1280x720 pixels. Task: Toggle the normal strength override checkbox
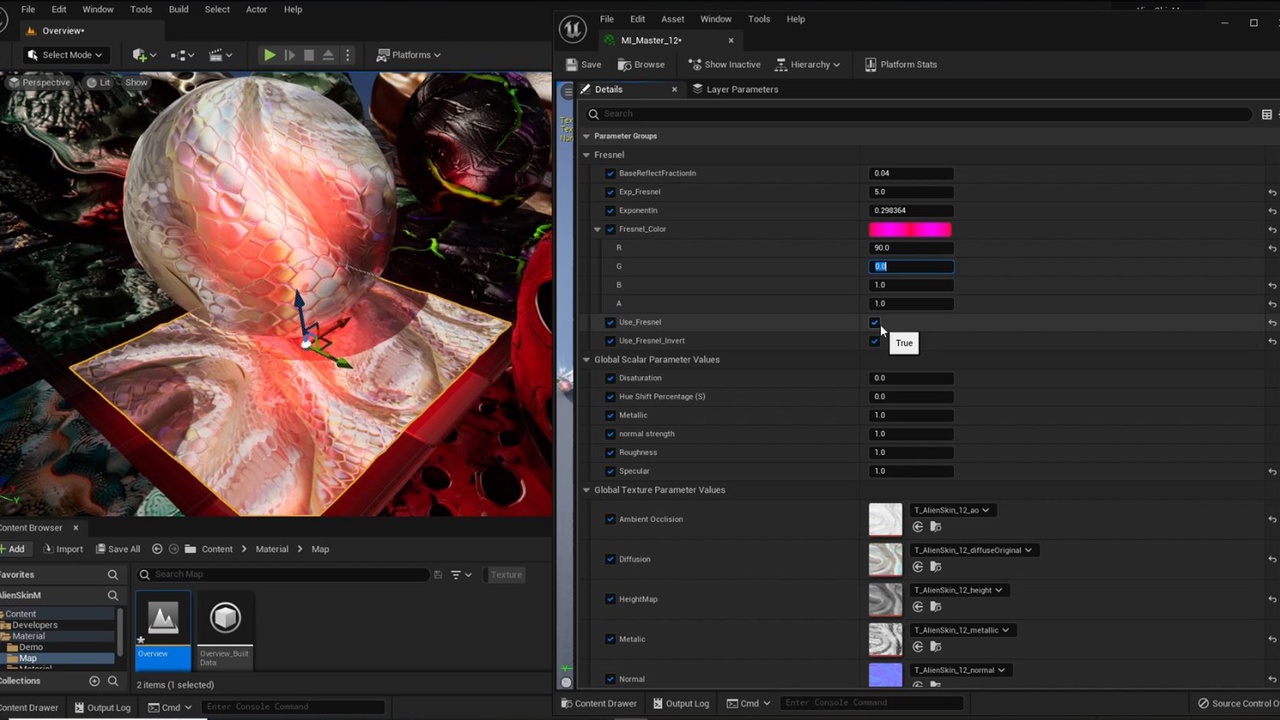point(610,434)
